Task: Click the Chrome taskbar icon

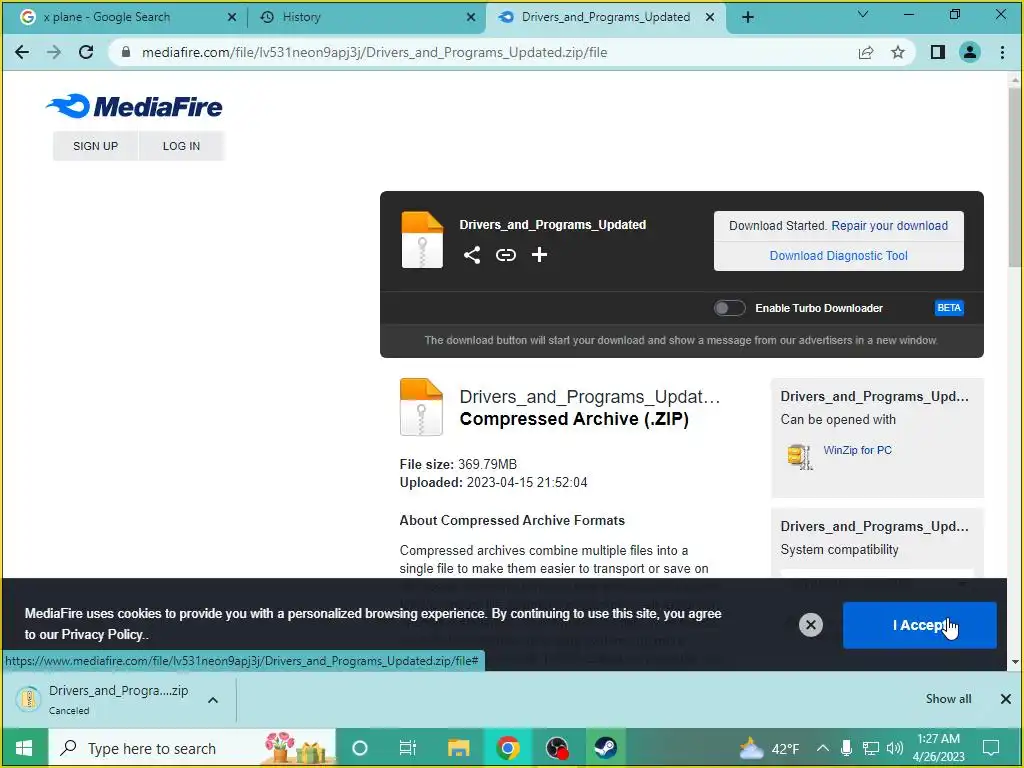Action: click(x=507, y=748)
